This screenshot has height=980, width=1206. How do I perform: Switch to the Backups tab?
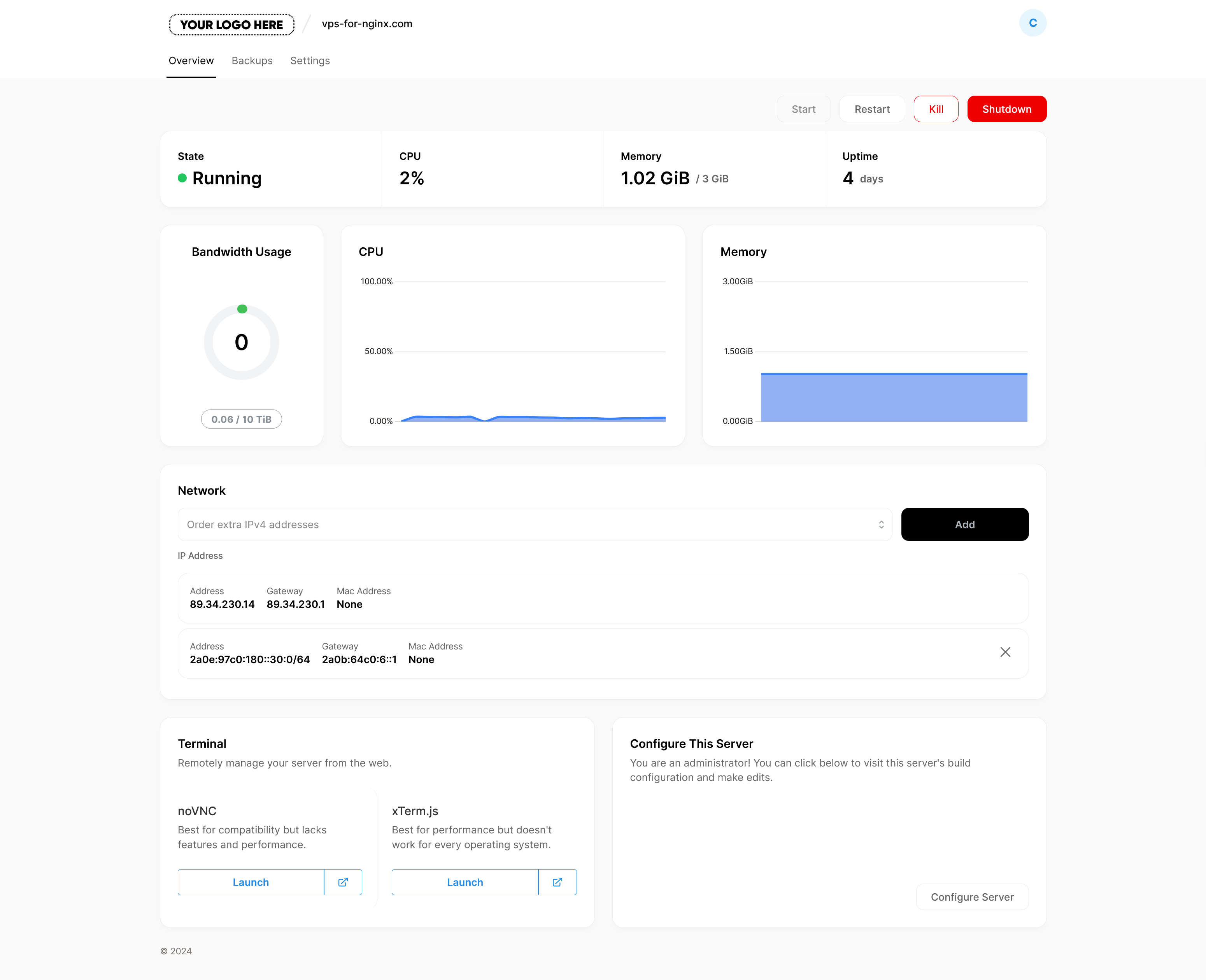pyautogui.click(x=252, y=60)
